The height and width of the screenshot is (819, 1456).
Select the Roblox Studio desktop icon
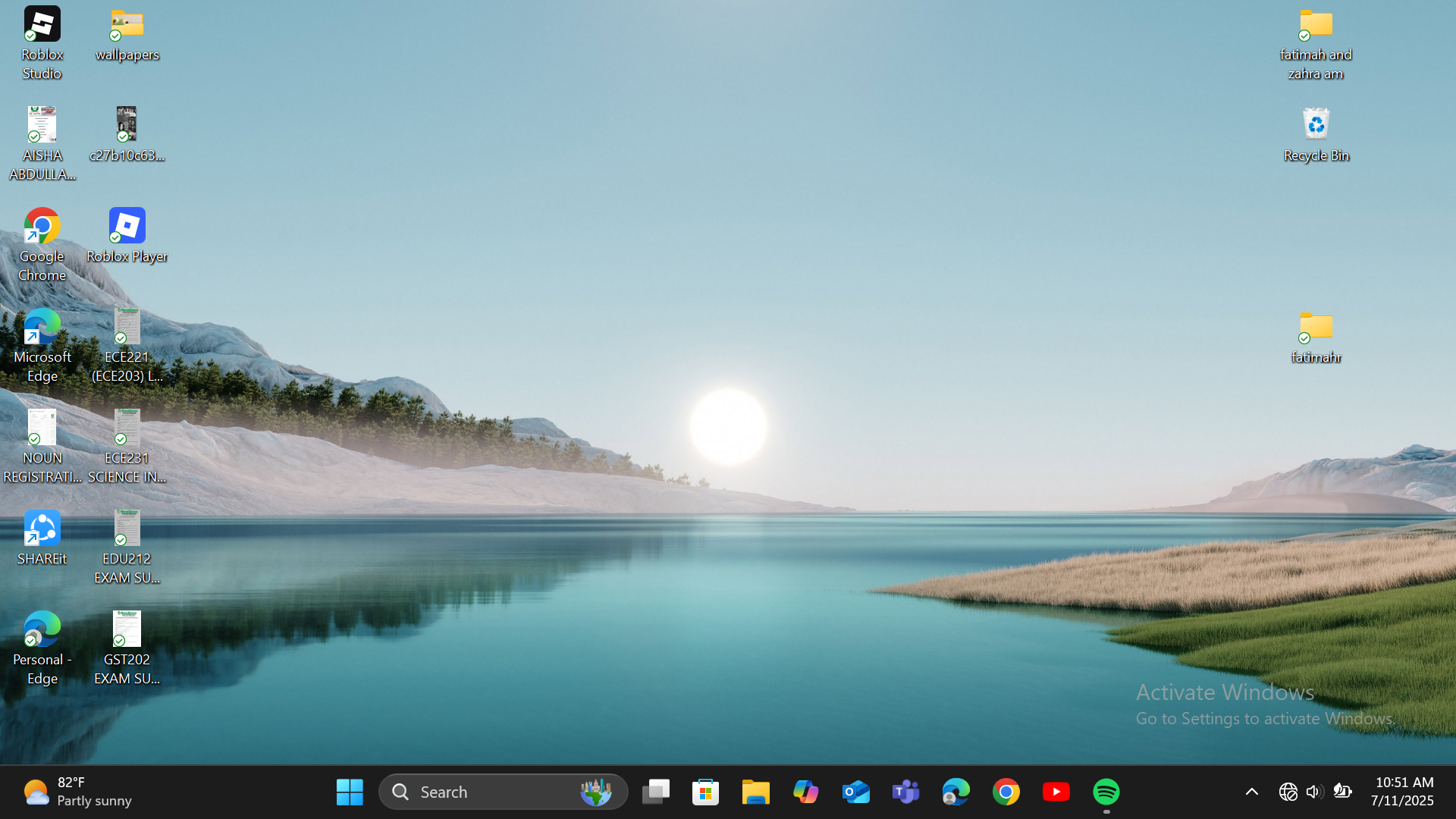tap(42, 43)
